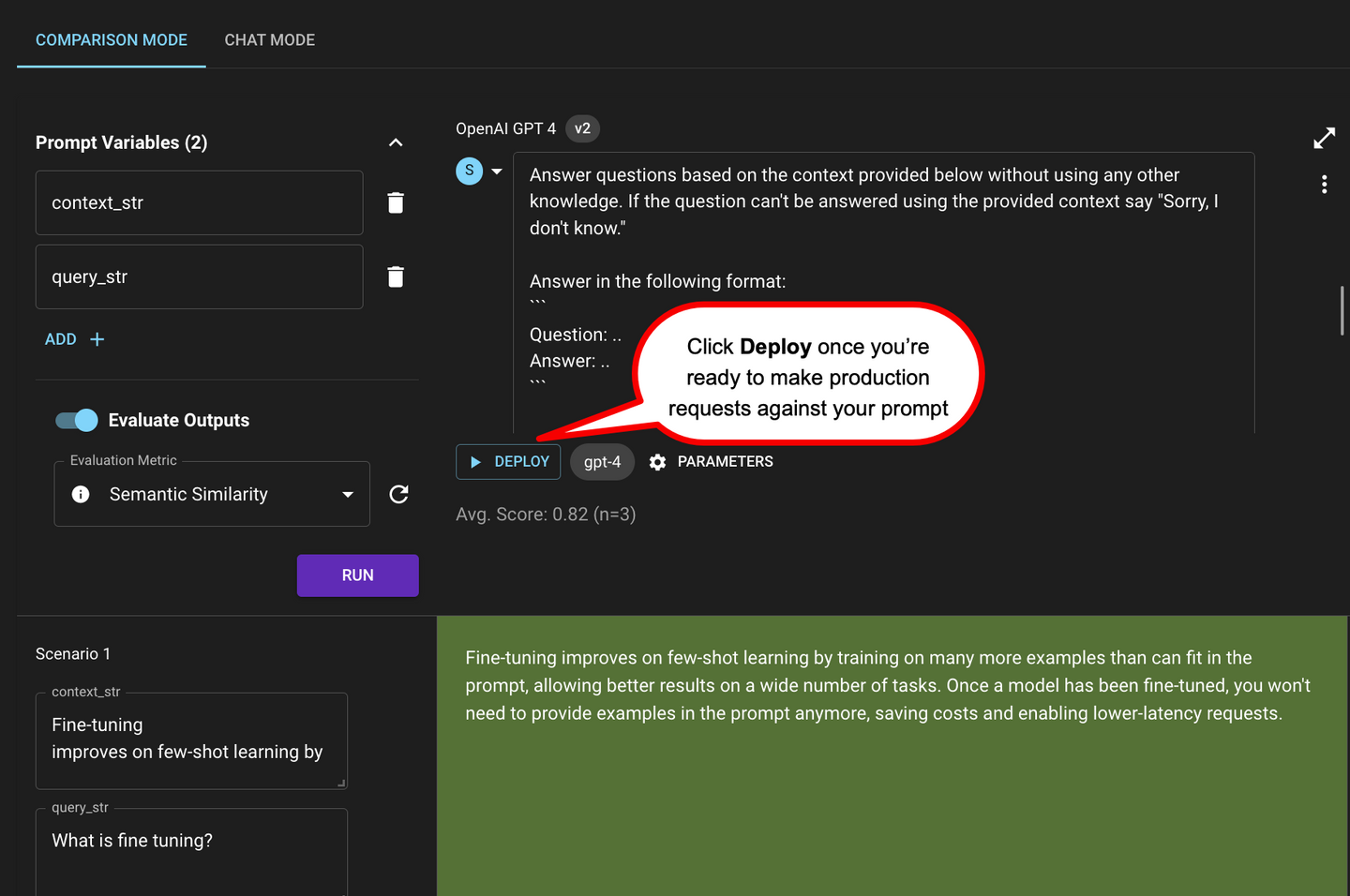
Task: Click the RUN button
Action: (x=358, y=575)
